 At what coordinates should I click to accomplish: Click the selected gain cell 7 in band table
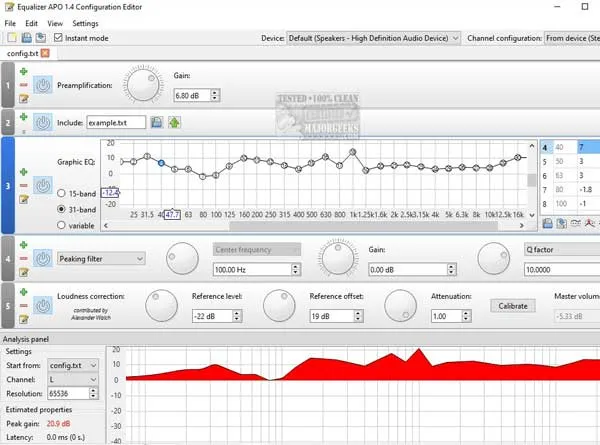point(589,147)
